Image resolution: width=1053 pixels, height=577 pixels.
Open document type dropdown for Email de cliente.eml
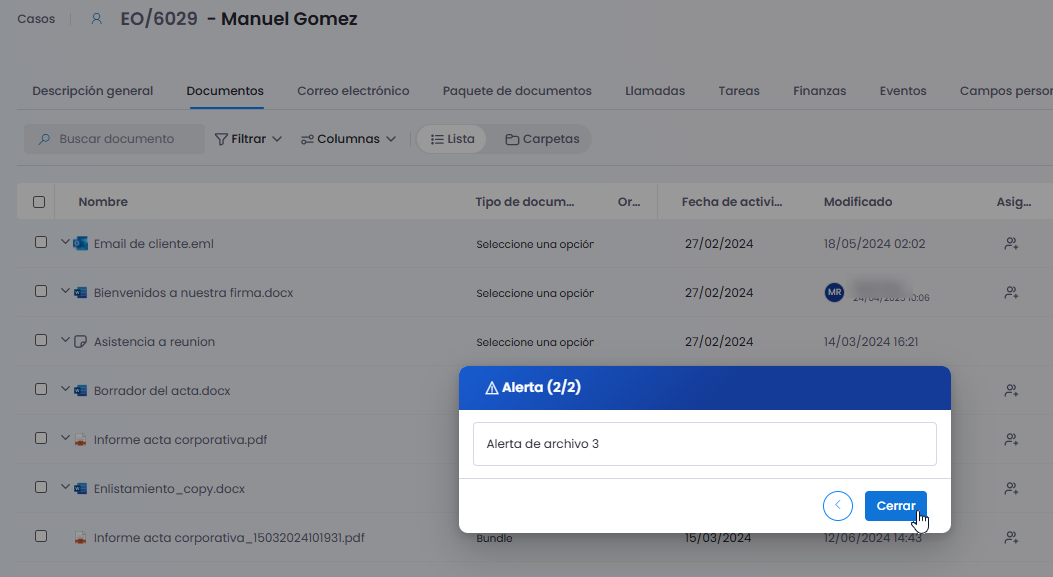tap(535, 245)
